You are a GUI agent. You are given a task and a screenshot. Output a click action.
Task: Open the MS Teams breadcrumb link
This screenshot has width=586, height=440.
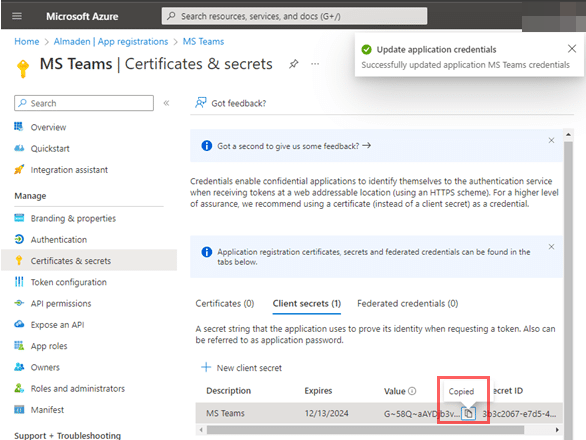click(x=203, y=41)
